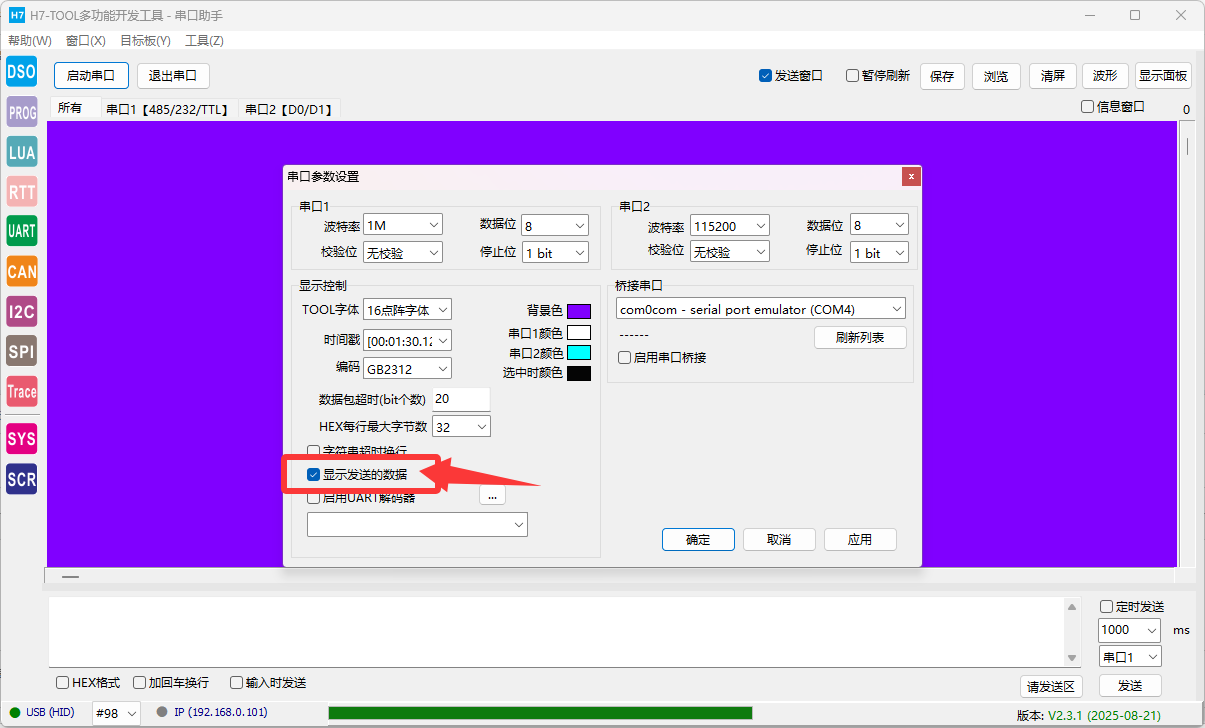This screenshot has width=1205, height=728.
Task: Open the I2C tool icon
Action: click(x=21, y=311)
